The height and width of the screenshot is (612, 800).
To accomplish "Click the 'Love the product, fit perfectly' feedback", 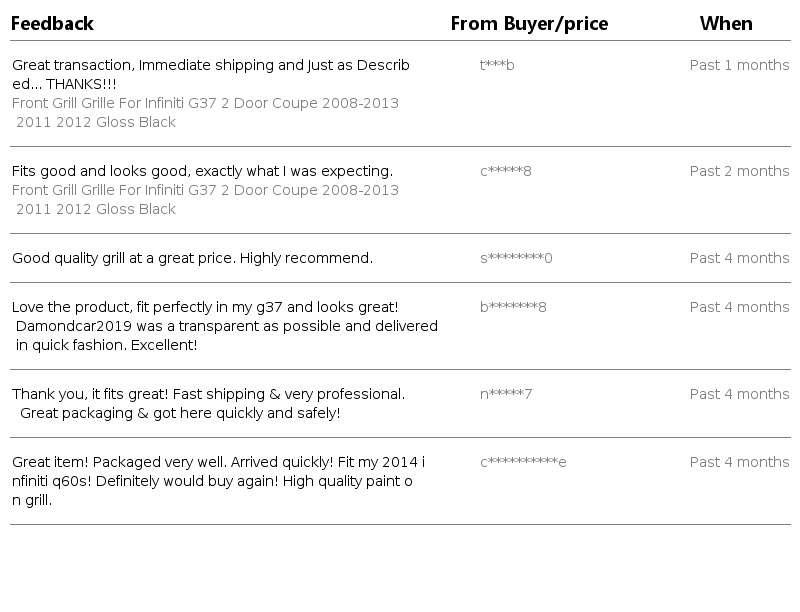I will tap(224, 326).
